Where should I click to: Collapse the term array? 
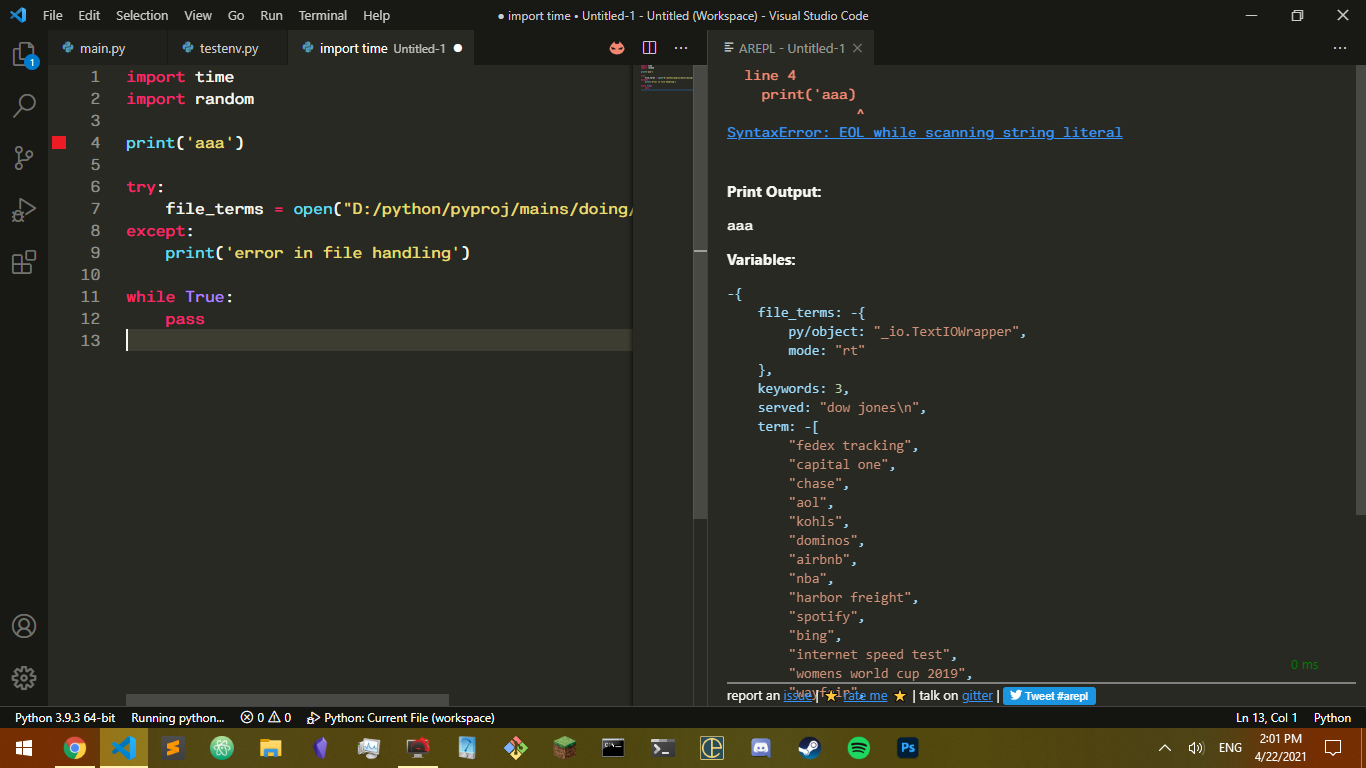[808, 427]
